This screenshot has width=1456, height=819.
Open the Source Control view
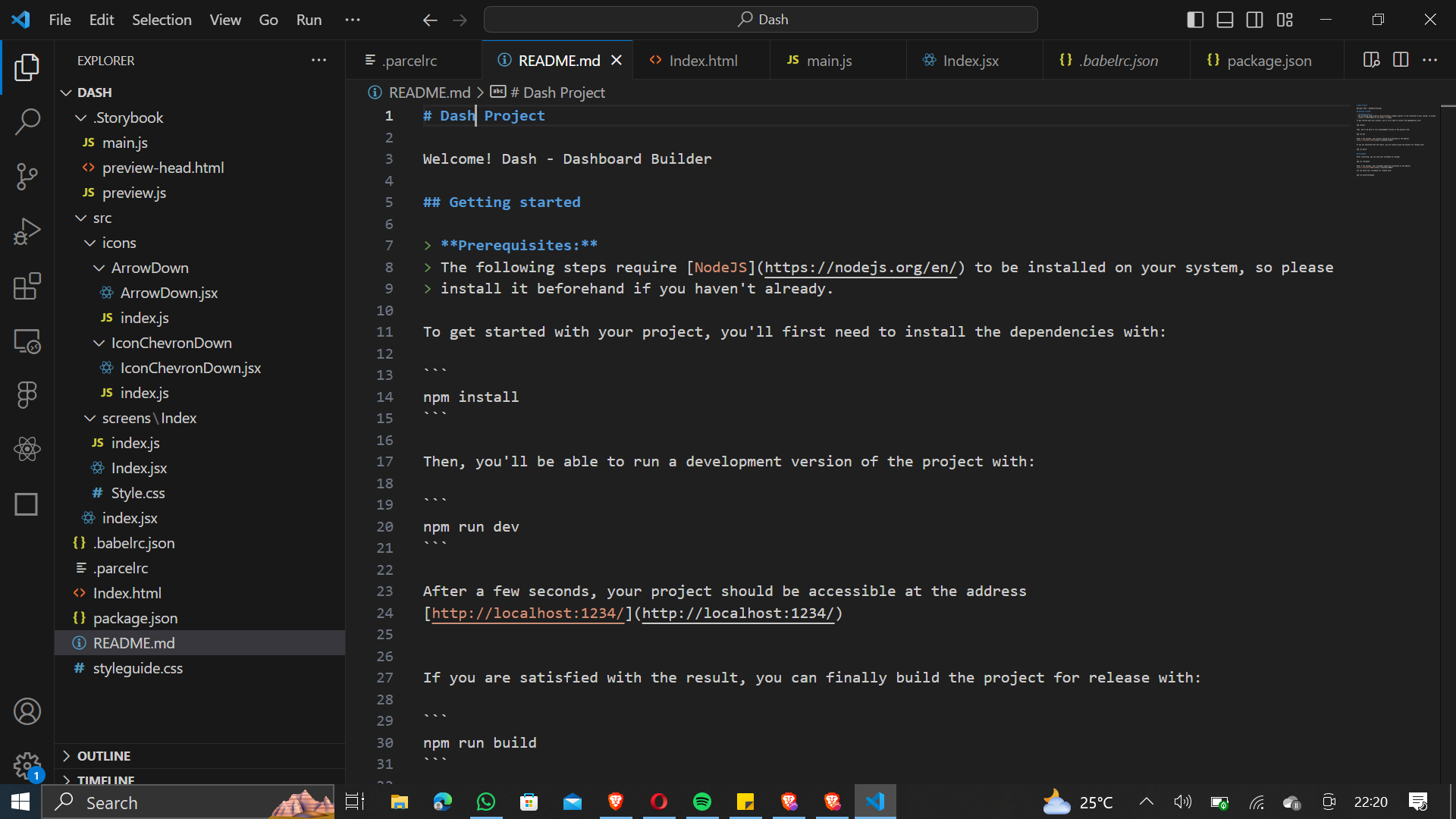point(27,177)
